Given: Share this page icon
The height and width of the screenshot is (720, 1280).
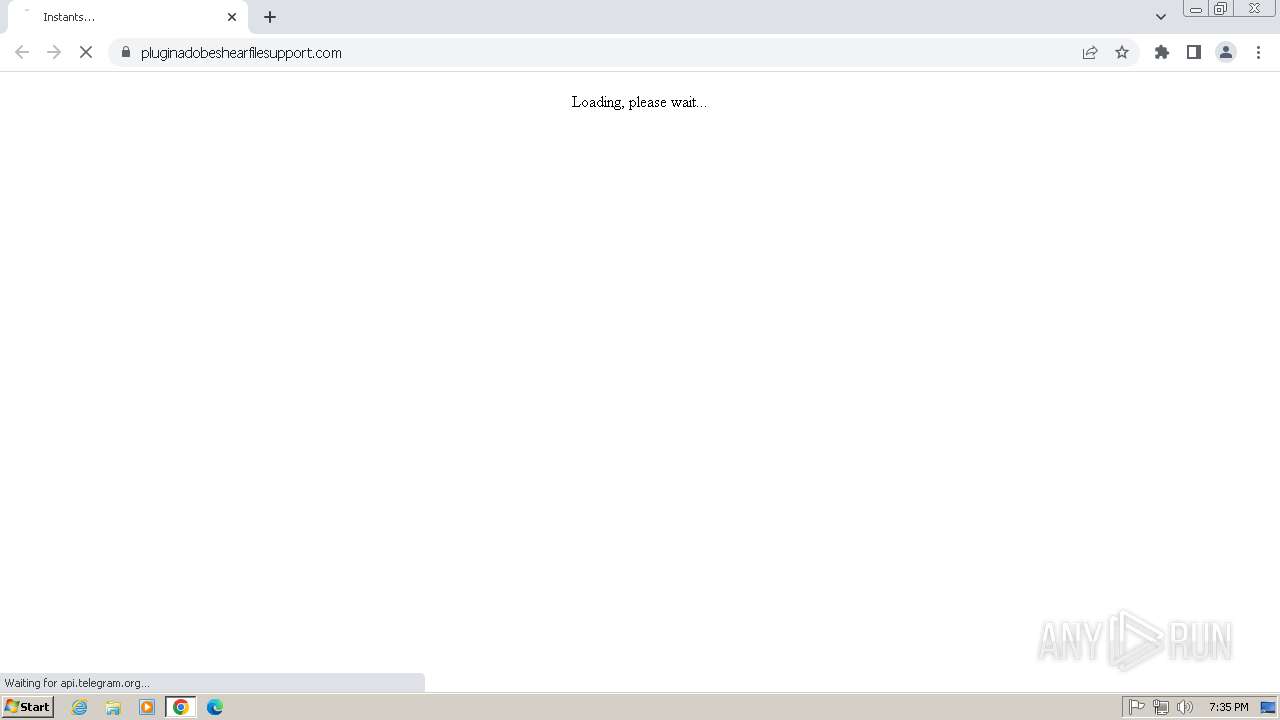Looking at the screenshot, I should pos(1090,52).
